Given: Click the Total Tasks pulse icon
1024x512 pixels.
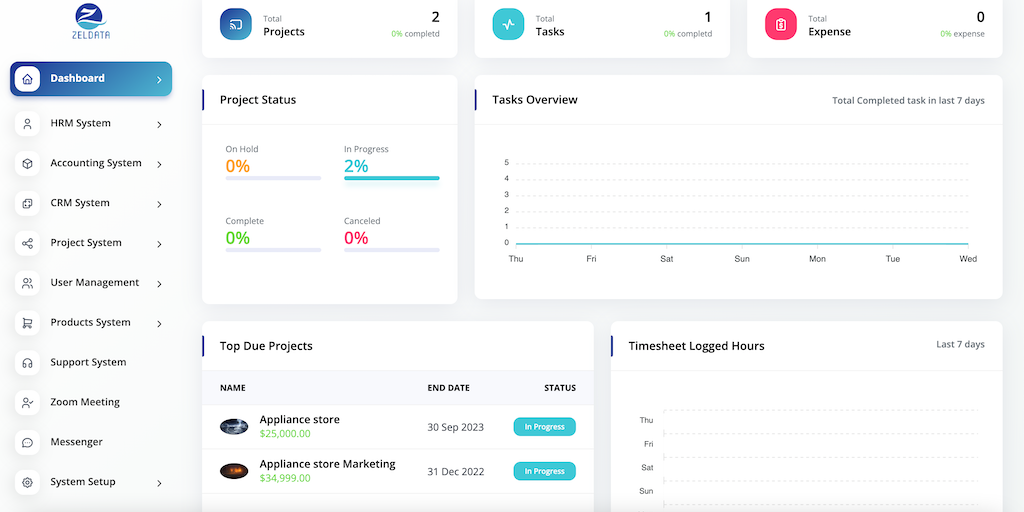Looking at the screenshot, I should coord(508,24).
